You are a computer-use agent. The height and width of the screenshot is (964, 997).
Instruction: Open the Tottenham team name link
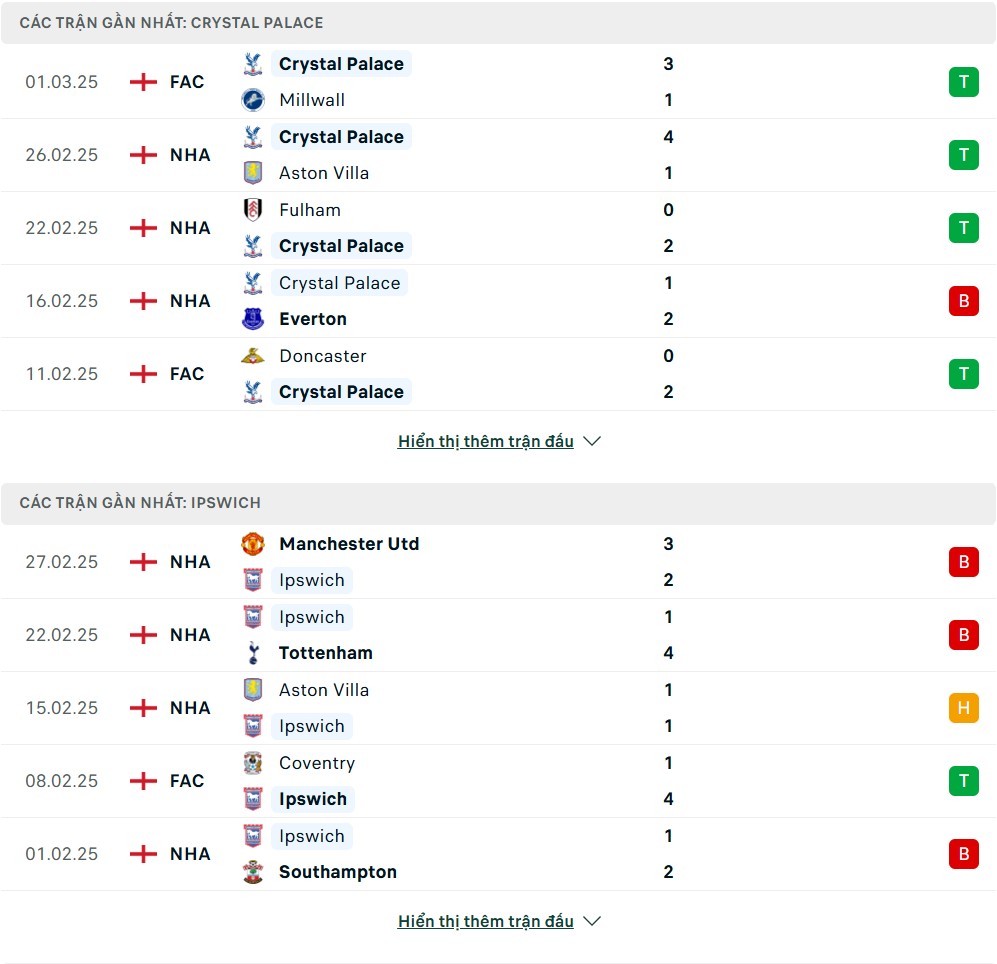click(x=326, y=653)
